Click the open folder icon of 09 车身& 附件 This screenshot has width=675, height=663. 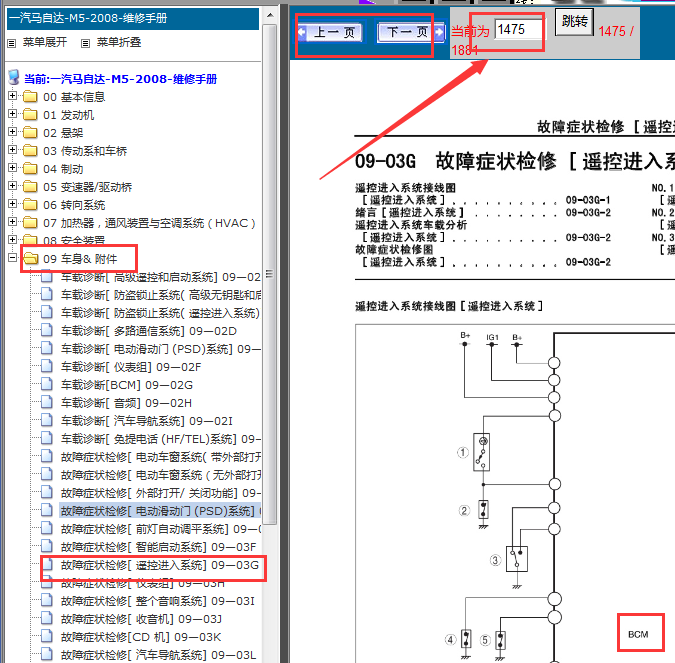(31, 258)
